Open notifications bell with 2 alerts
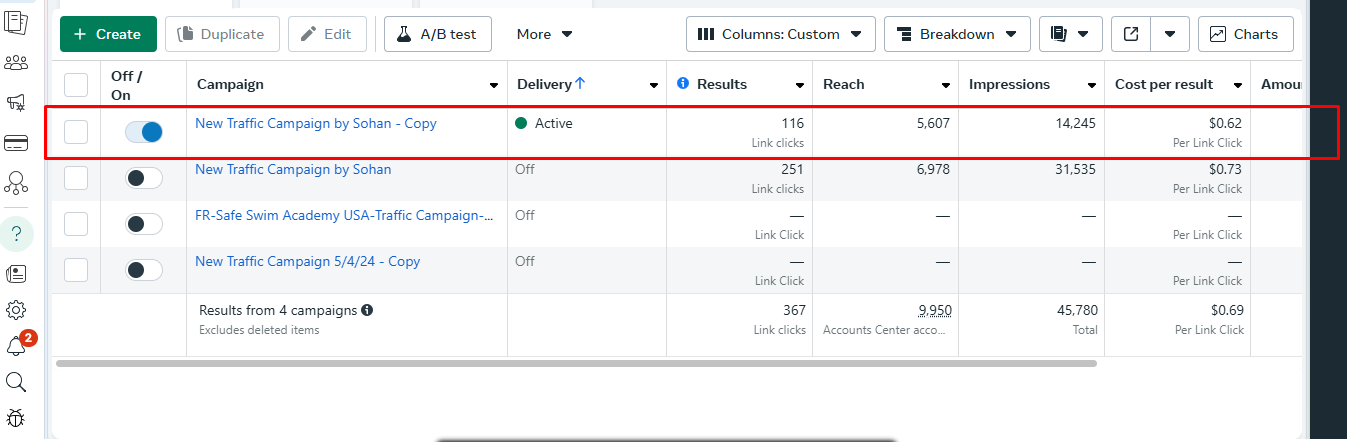This screenshot has width=1347, height=442. point(16,346)
